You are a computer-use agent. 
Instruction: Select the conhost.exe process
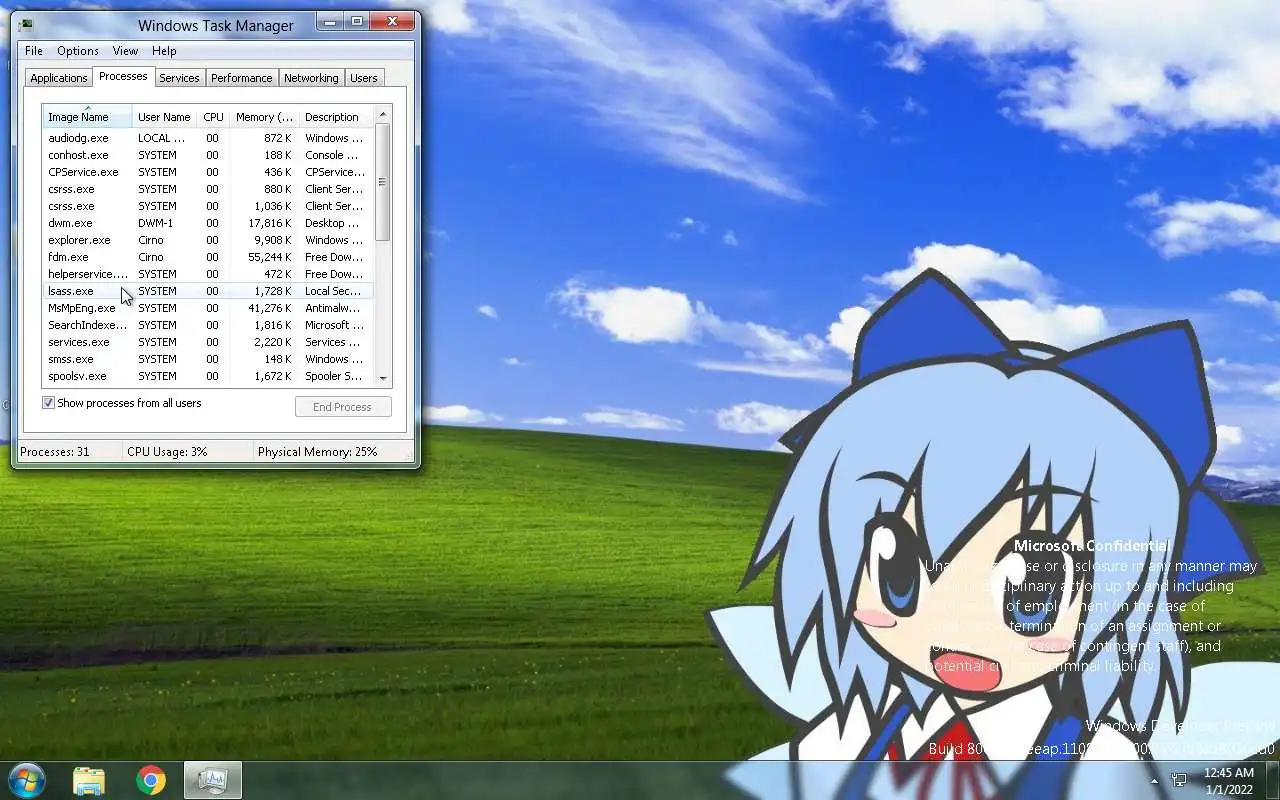208,155
